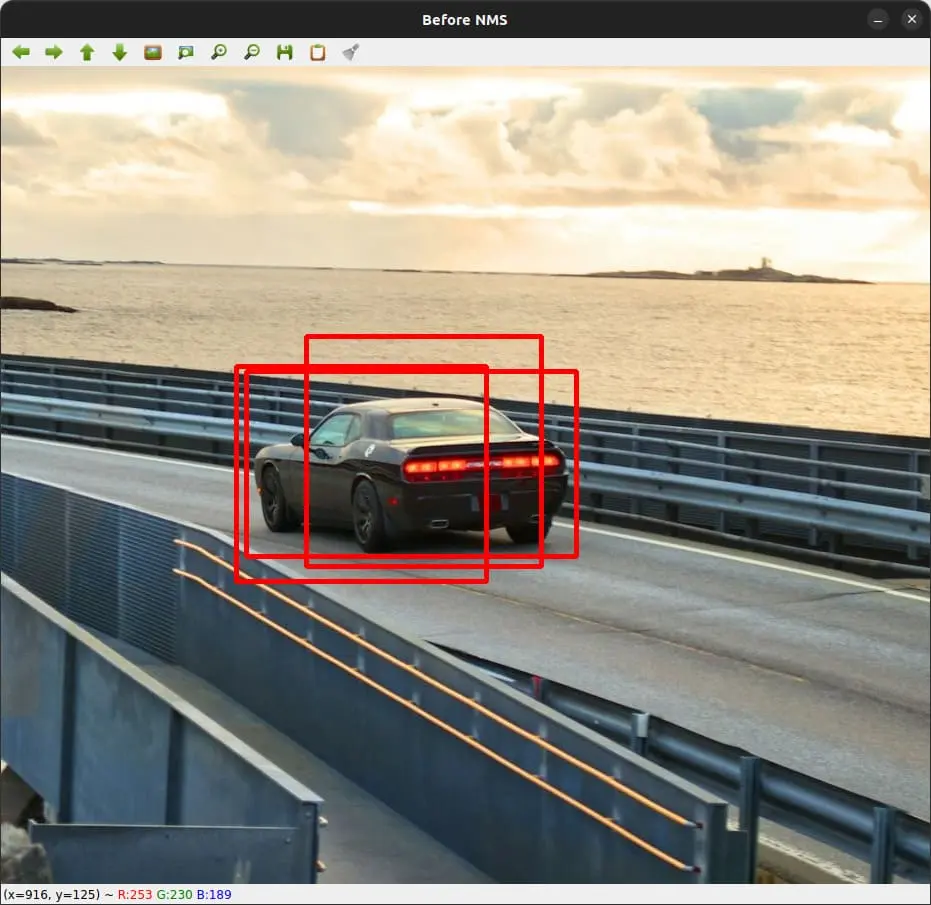Click the pan right arrow icon
The height and width of the screenshot is (905, 931).
click(x=53, y=52)
